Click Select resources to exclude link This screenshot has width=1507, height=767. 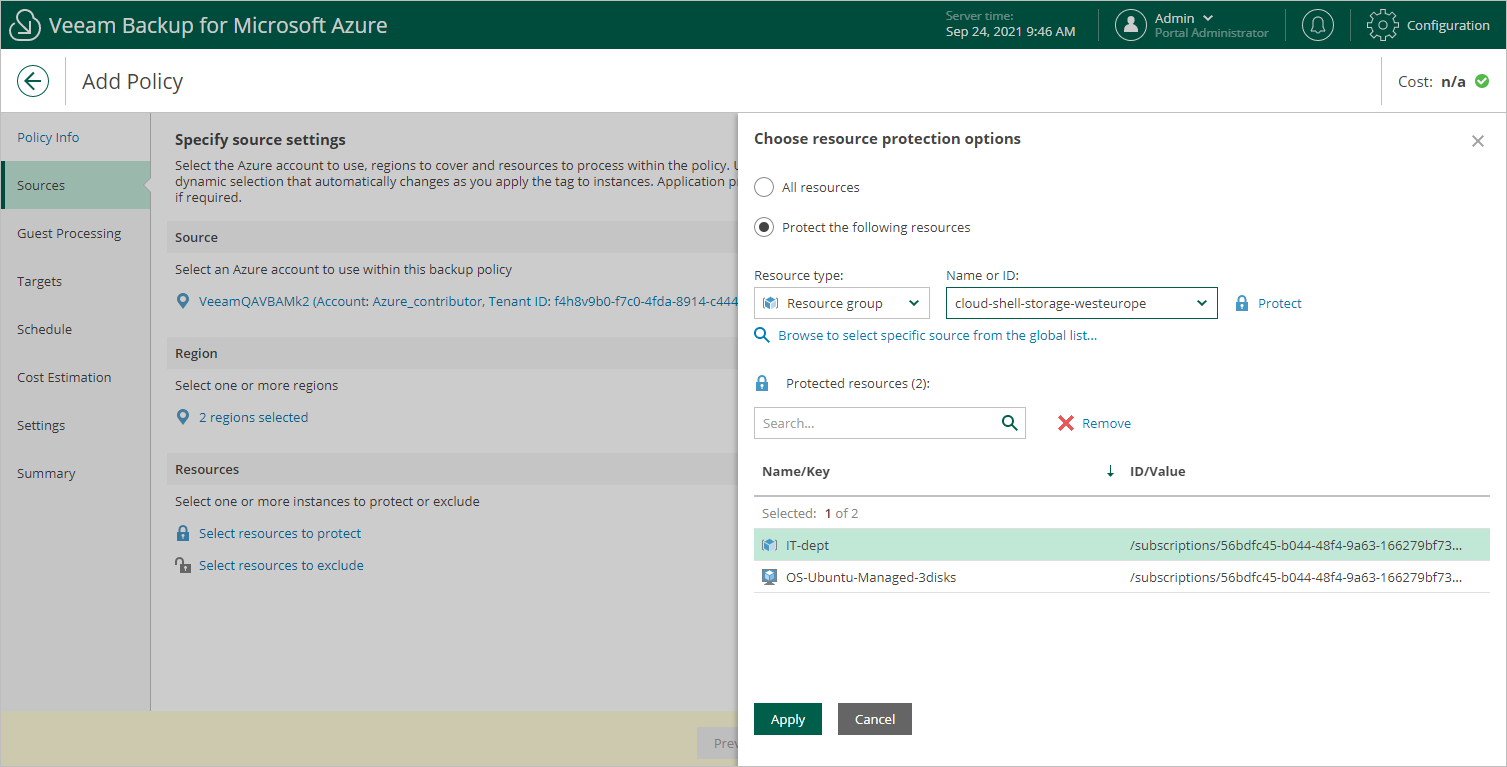[281, 565]
